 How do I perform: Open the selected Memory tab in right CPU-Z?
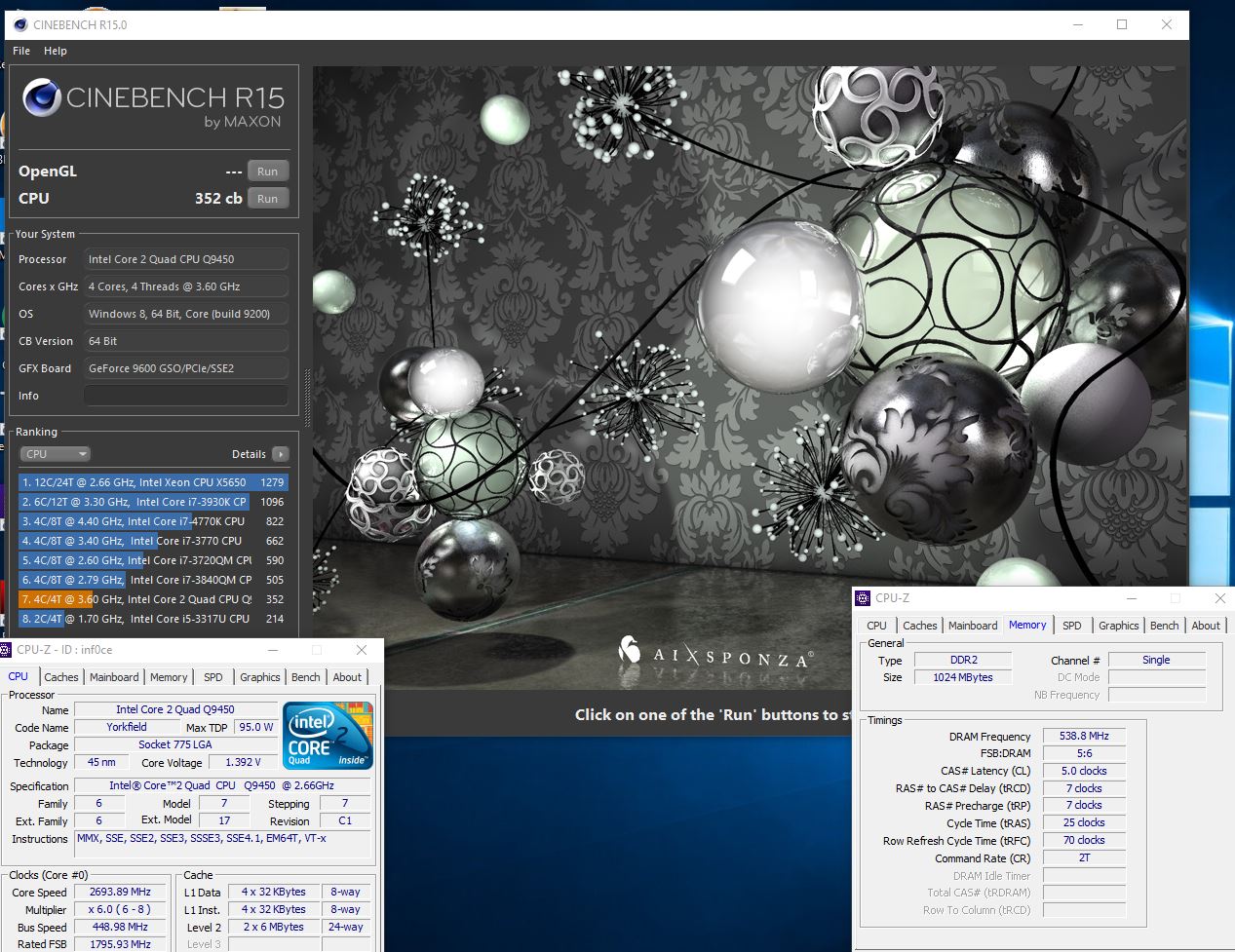(x=1027, y=625)
